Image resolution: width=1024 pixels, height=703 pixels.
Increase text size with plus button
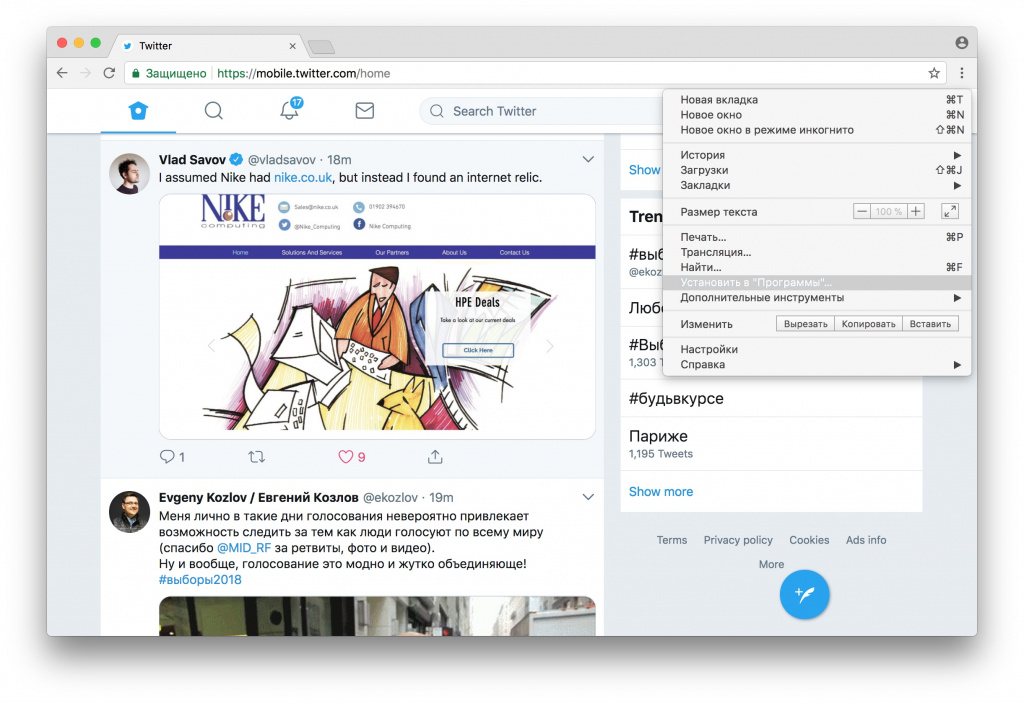tap(916, 212)
